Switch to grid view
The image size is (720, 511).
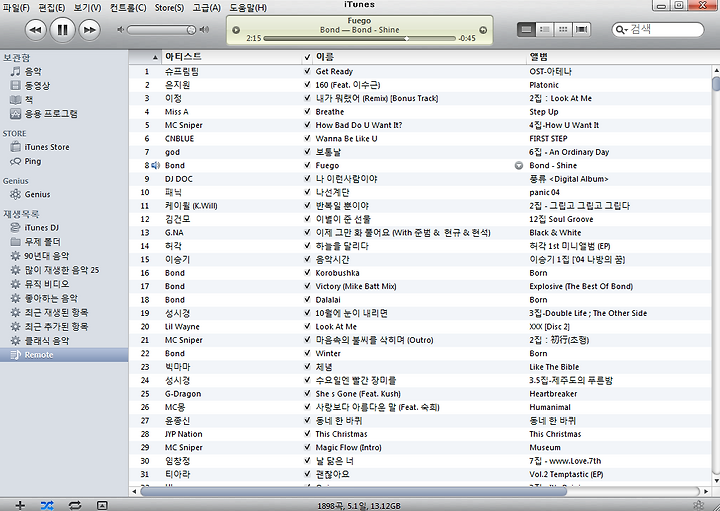(563, 30)
